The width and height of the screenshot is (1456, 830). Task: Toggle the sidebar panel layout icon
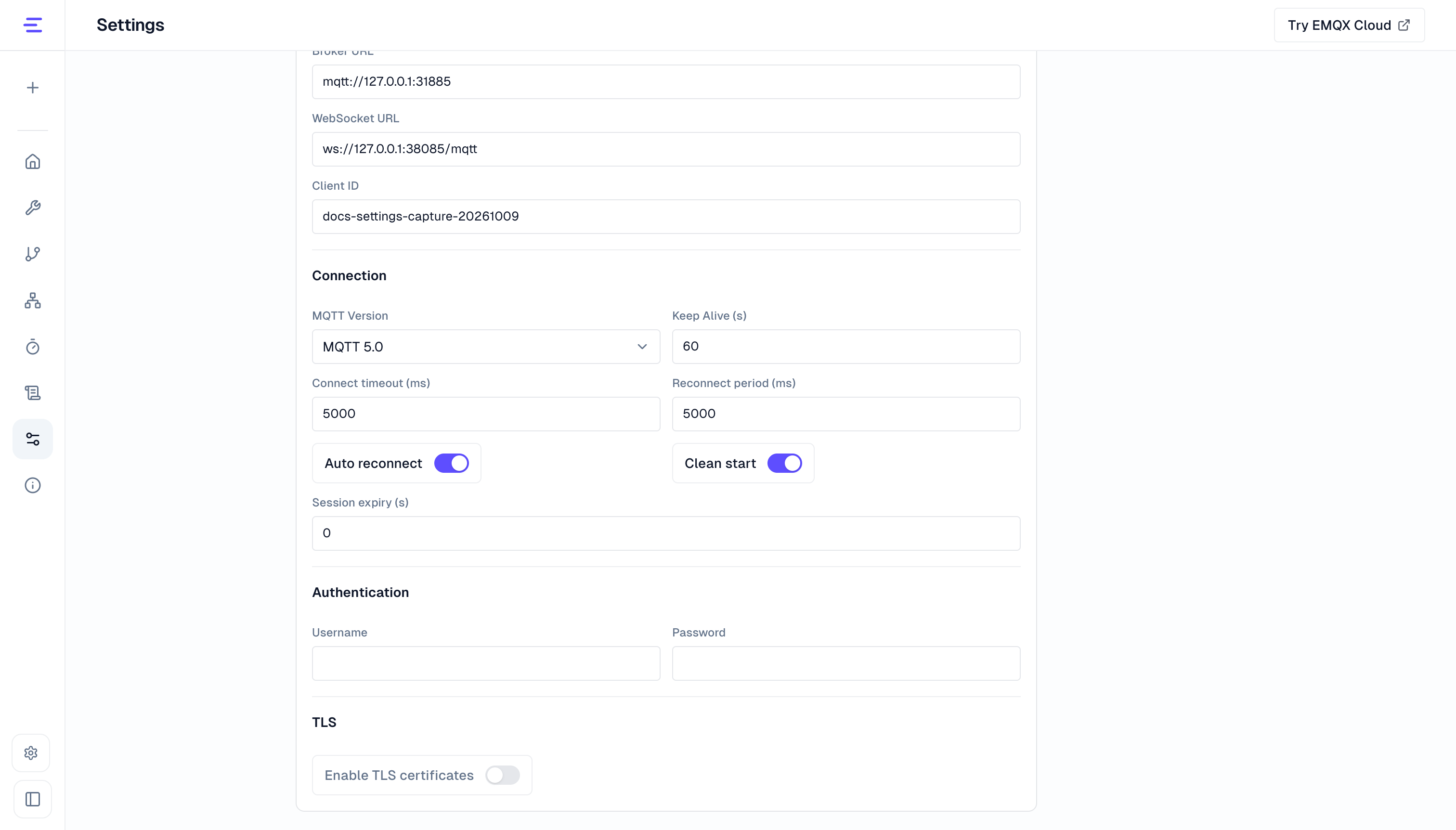click(x=32, y=799)
